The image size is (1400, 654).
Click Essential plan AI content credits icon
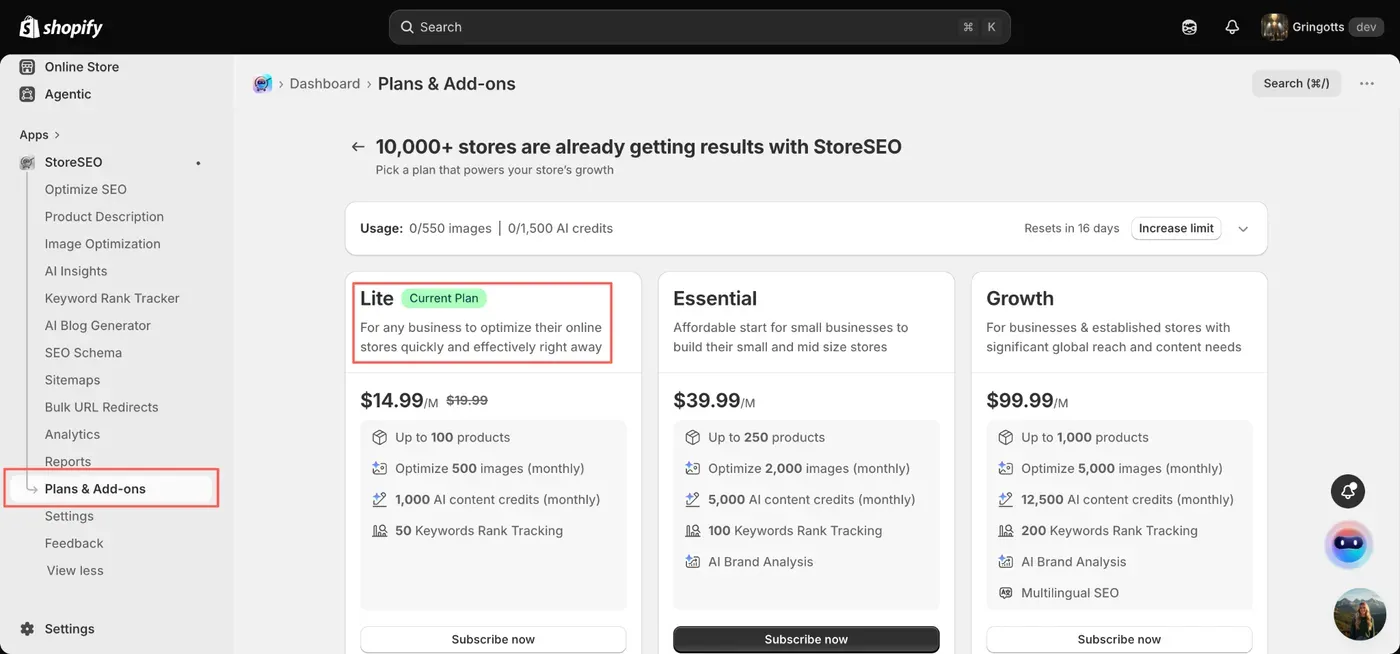tap(692, 499)
